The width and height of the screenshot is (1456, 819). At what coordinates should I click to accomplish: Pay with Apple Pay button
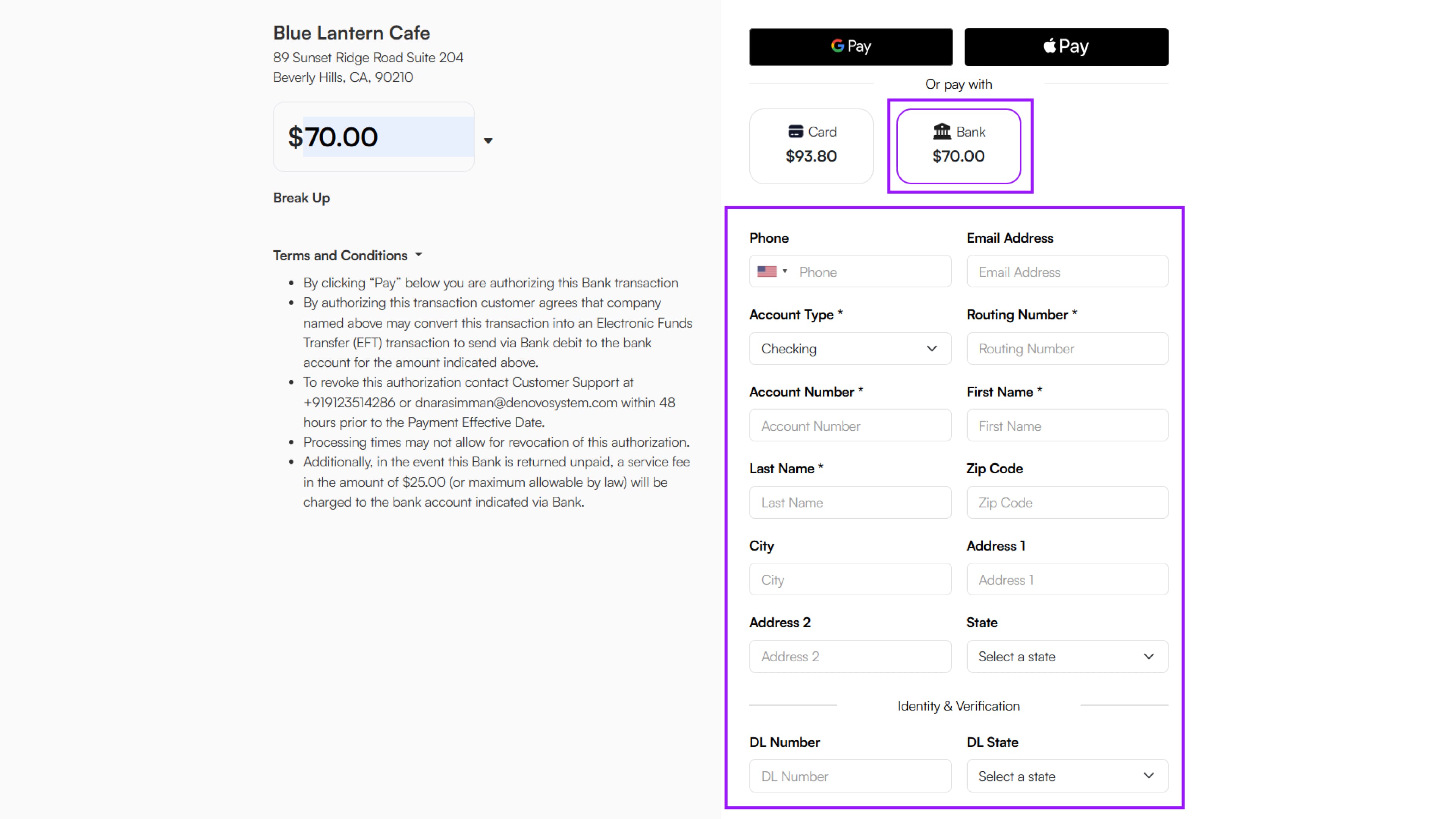(1065, 46)
